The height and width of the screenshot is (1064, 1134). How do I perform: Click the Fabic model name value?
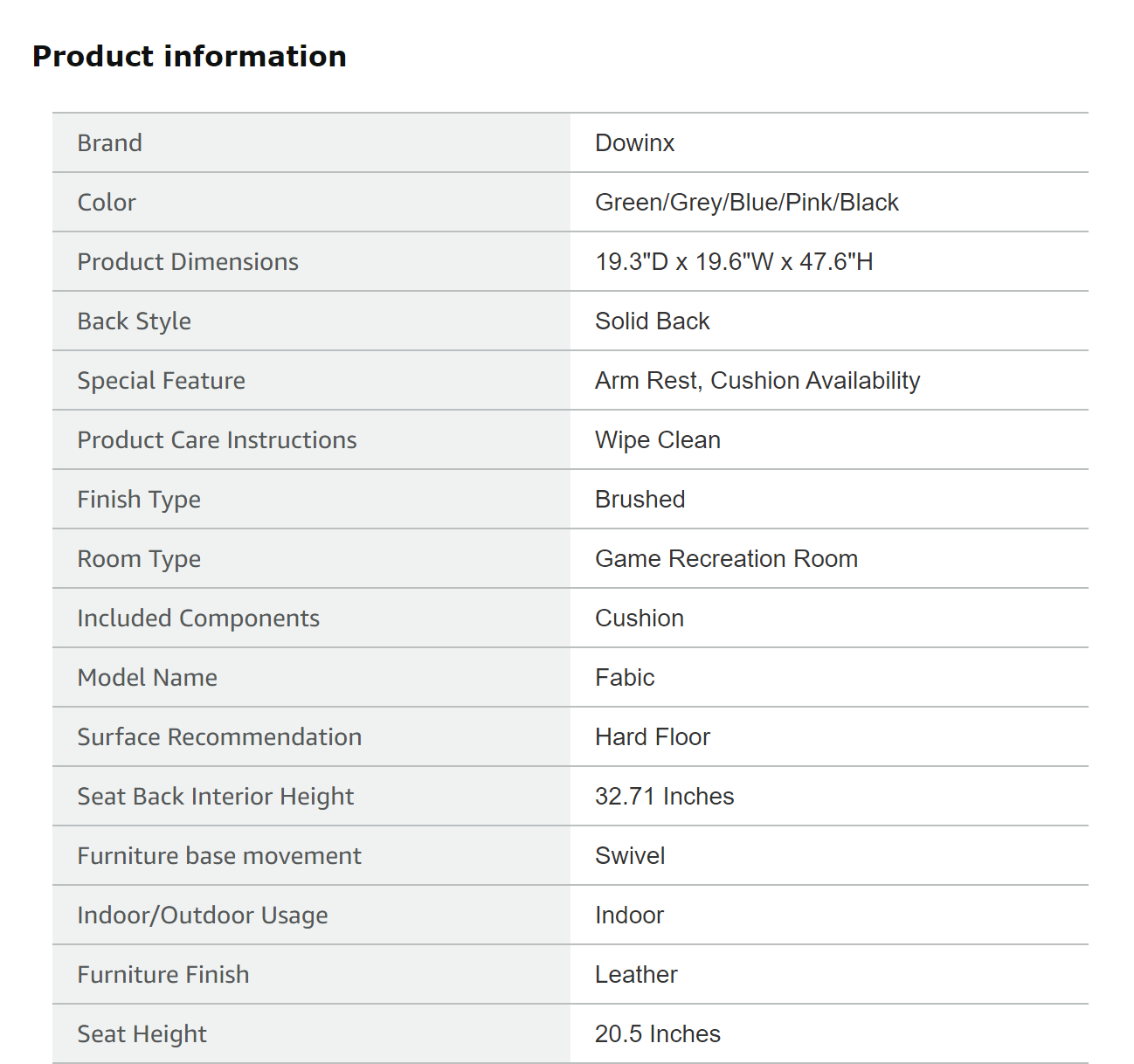tap(625, 678)
